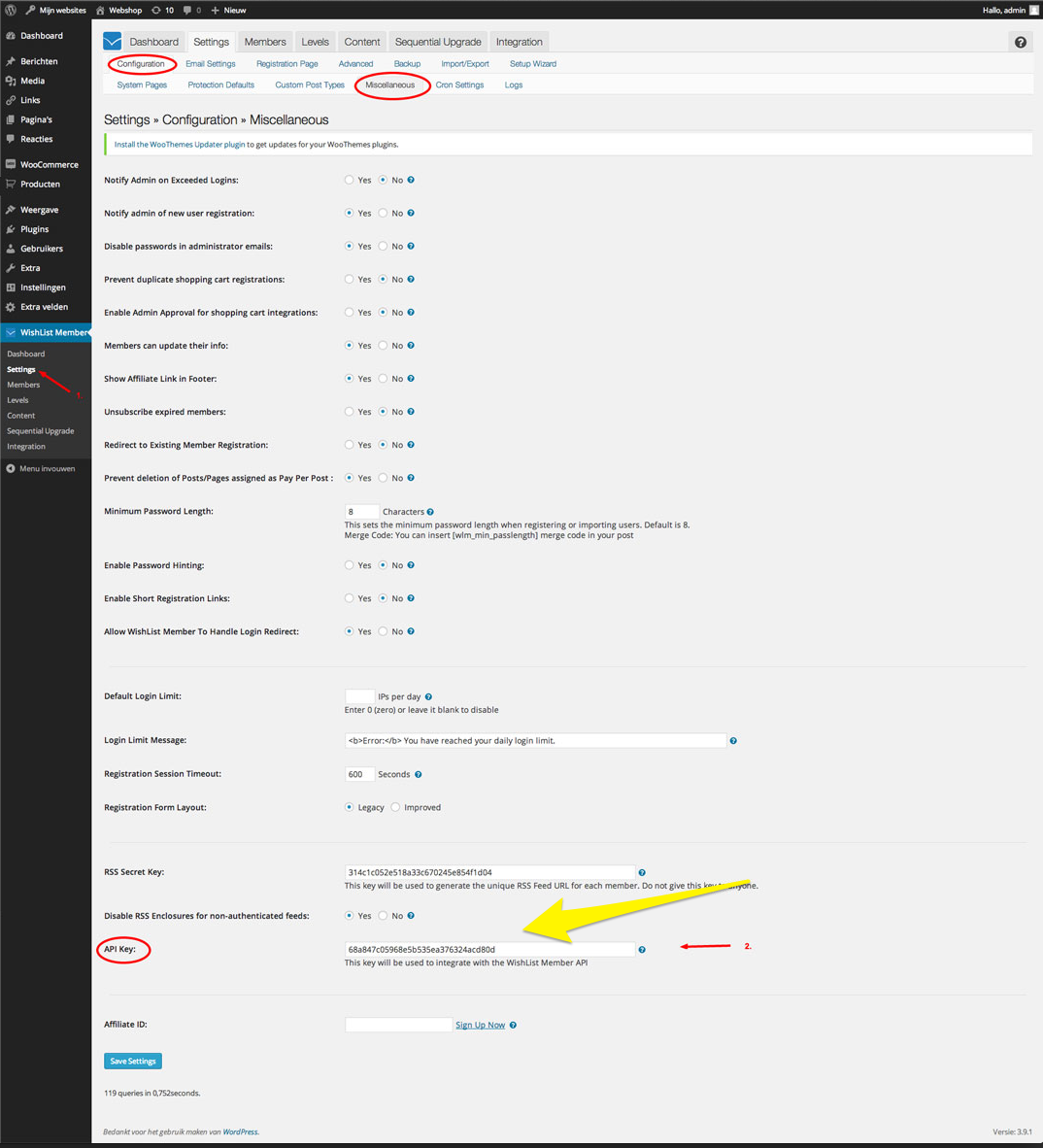Click the Login Limit Message field
The image size is (1043, 1148).
pyautogui.click(x=536, y=741)
